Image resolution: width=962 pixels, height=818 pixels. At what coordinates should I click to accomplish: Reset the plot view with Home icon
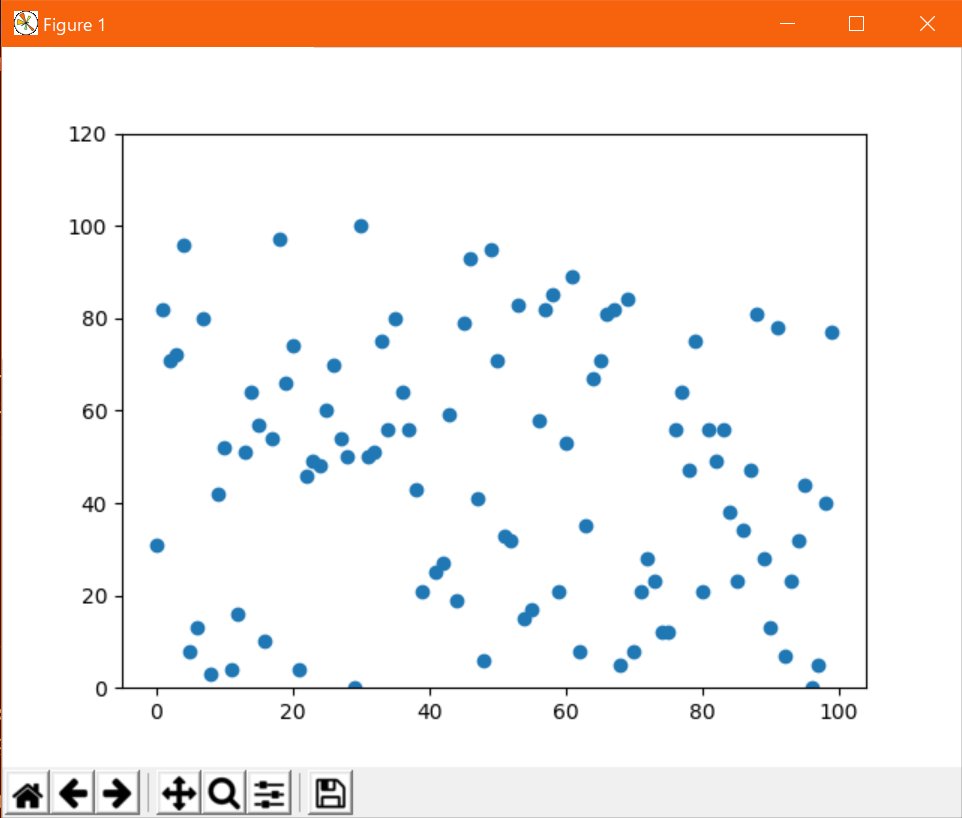click(x=26, y=792)
